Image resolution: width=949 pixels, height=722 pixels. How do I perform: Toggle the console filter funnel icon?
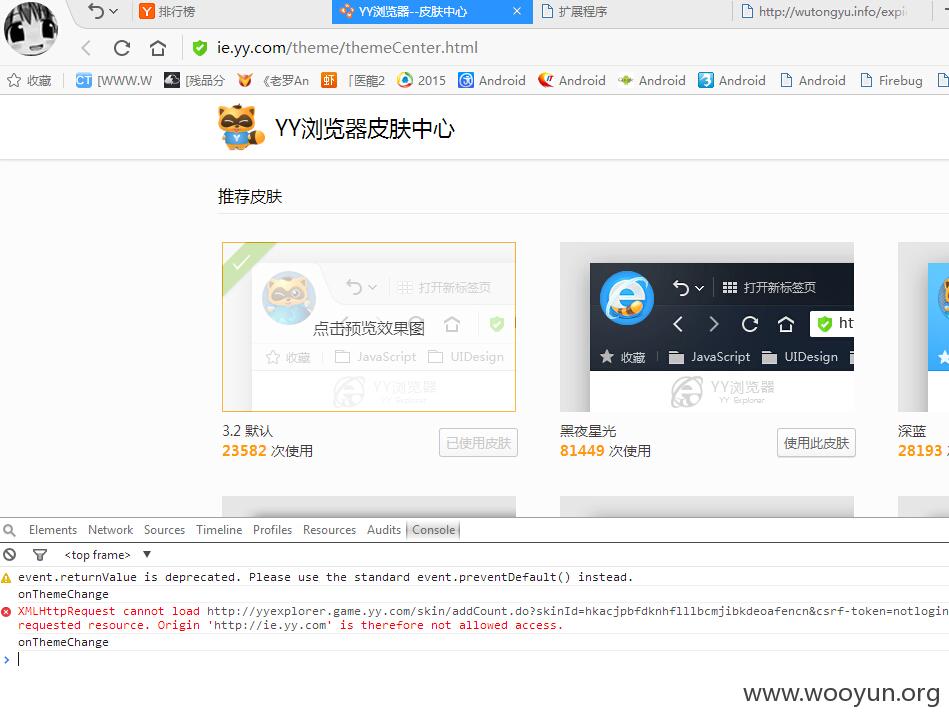[x=40, y=554]
